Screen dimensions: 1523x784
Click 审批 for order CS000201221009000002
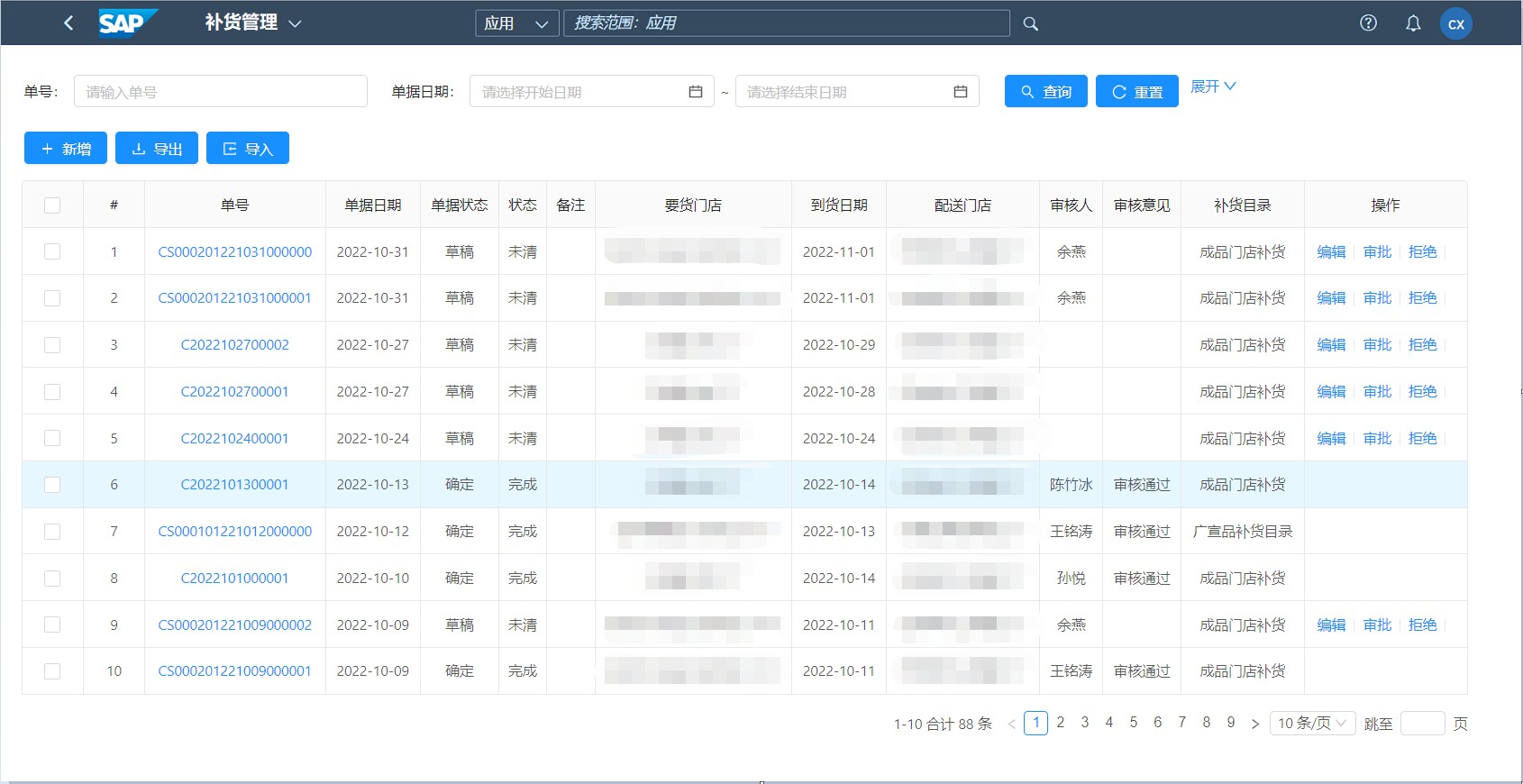(x=1377, y=625)
